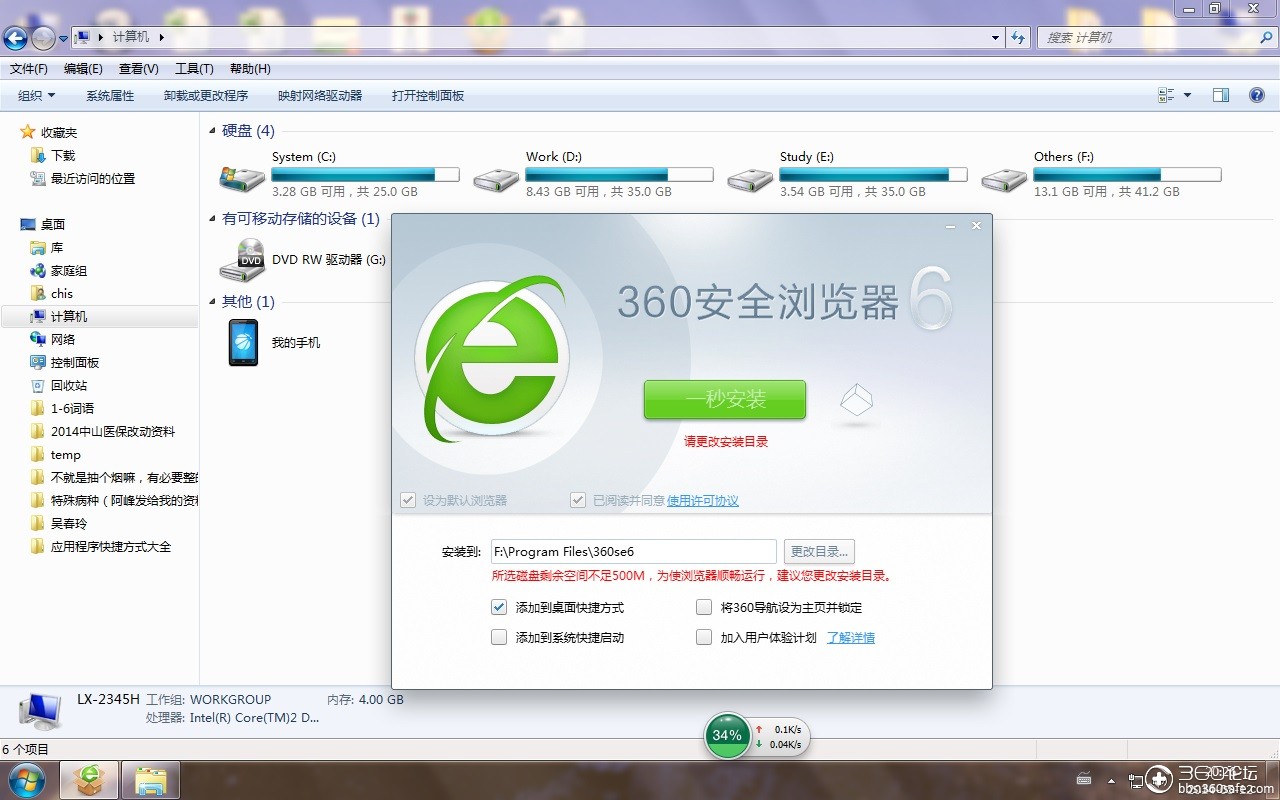Open the 查看(V) menu
Image resolution: width=1280 pixels, height=800 pixels.
point(139,69)
